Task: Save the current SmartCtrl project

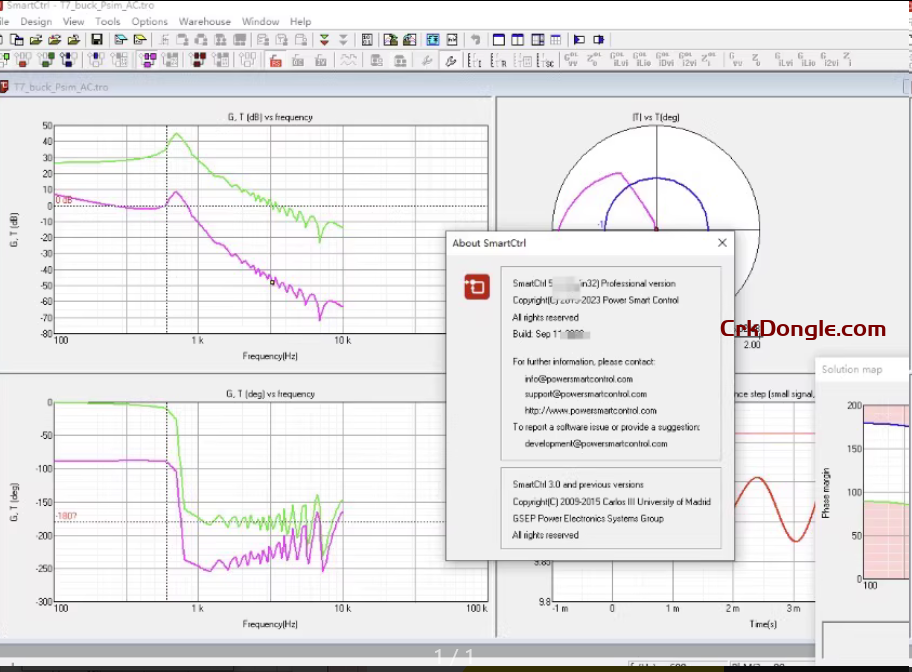Action: click(x=95, y=39)
